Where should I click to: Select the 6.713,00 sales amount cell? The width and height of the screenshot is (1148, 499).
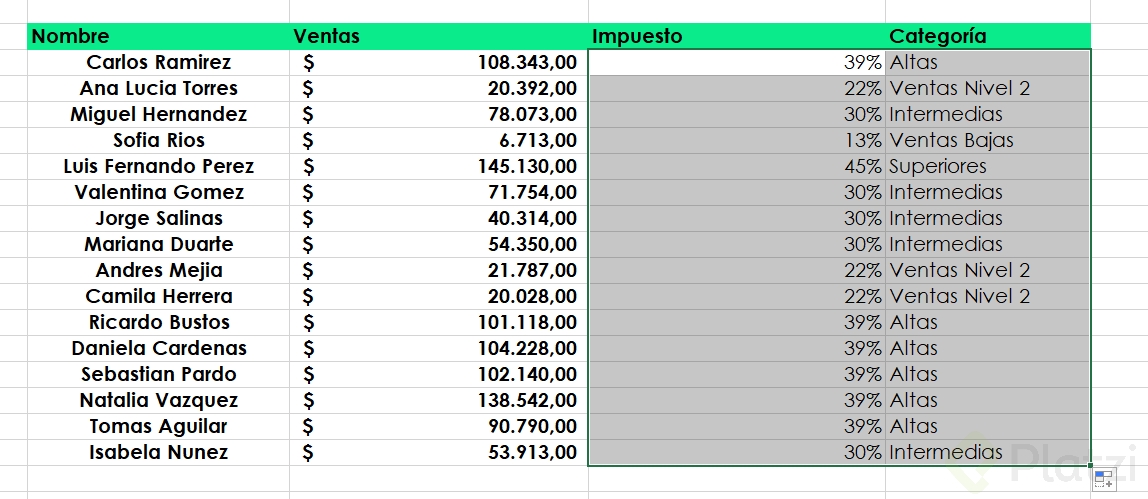click(438, 140)
